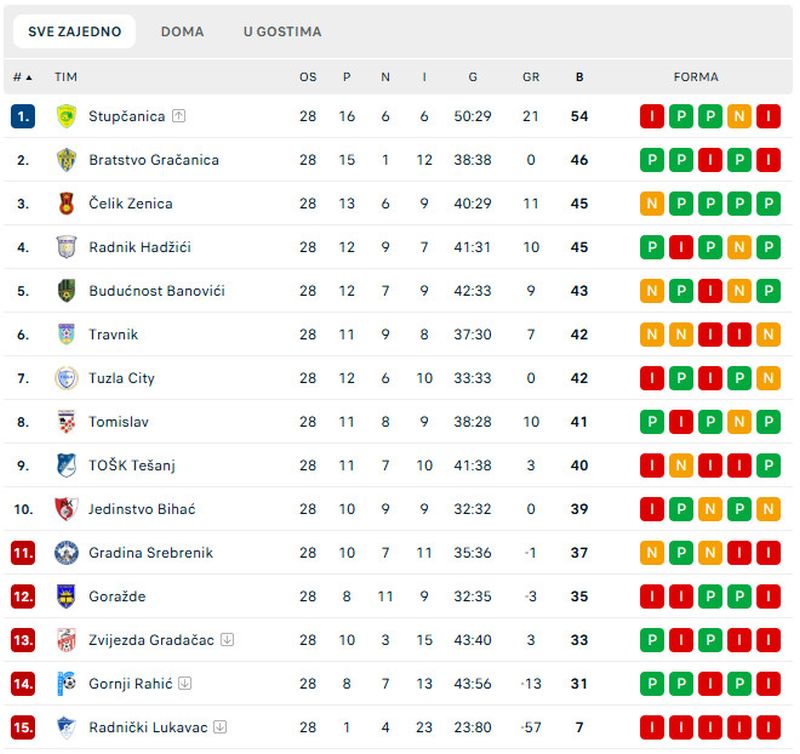Open the TOŠK Tešanj team page
This screenshot has height=754, width=800.
coord(133,465)
